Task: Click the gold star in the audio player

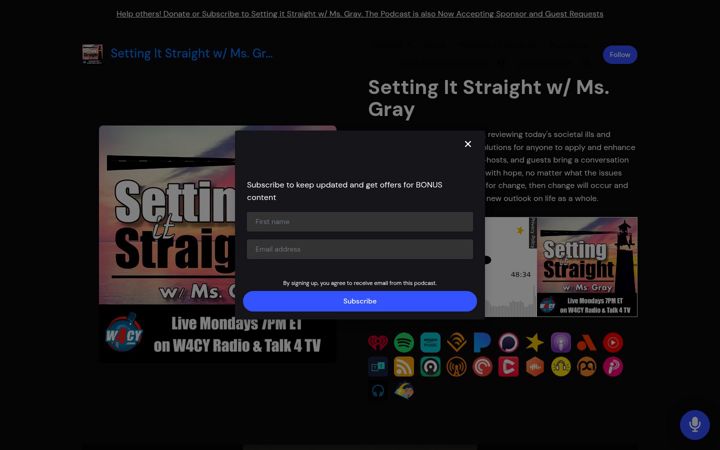Action: pos(520,231)
